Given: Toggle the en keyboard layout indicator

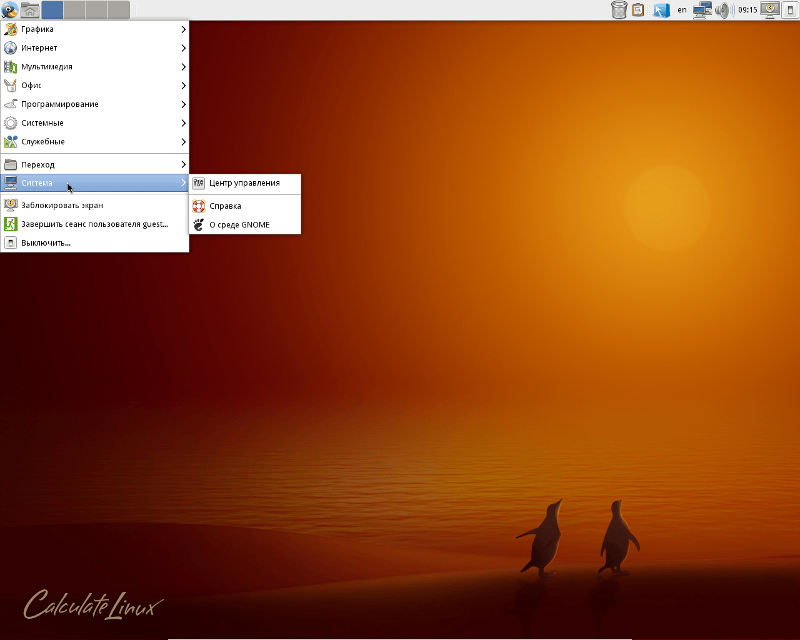Looking at the screenshot, I should [682, 11].
